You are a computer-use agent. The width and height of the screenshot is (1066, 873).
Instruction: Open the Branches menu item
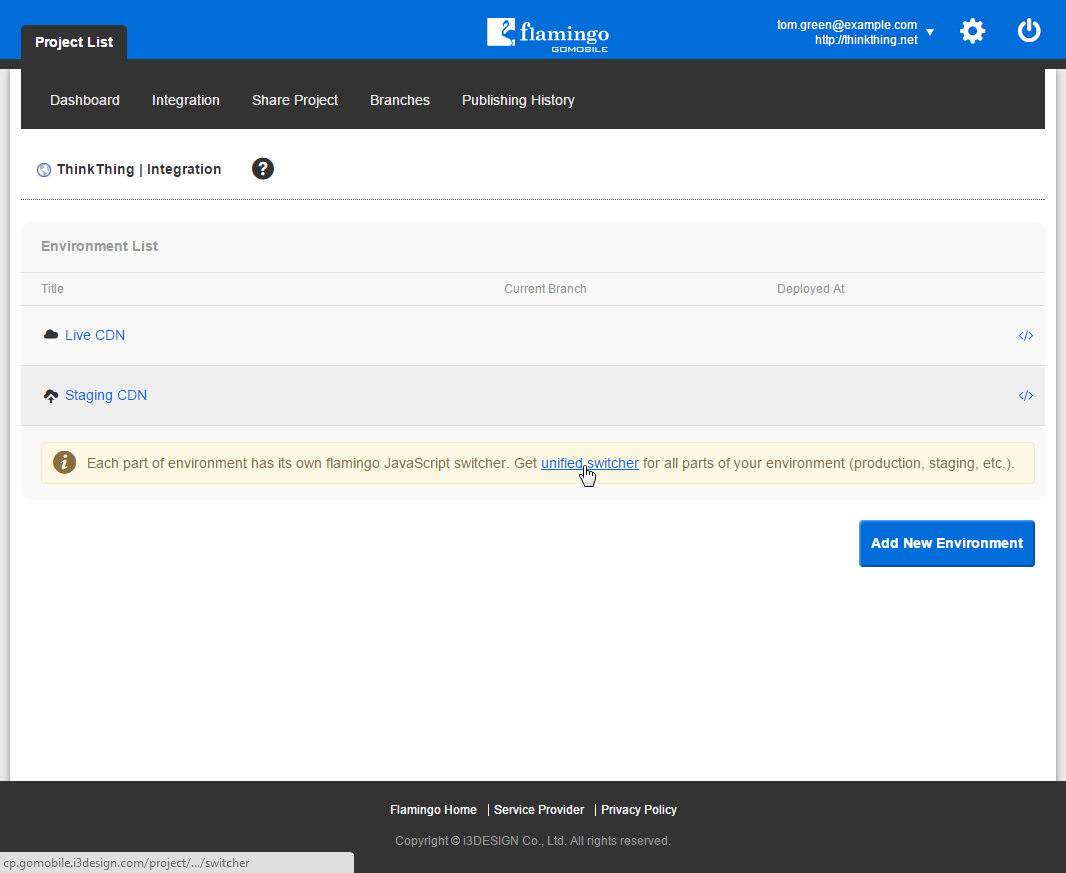(x=400, y=100)
